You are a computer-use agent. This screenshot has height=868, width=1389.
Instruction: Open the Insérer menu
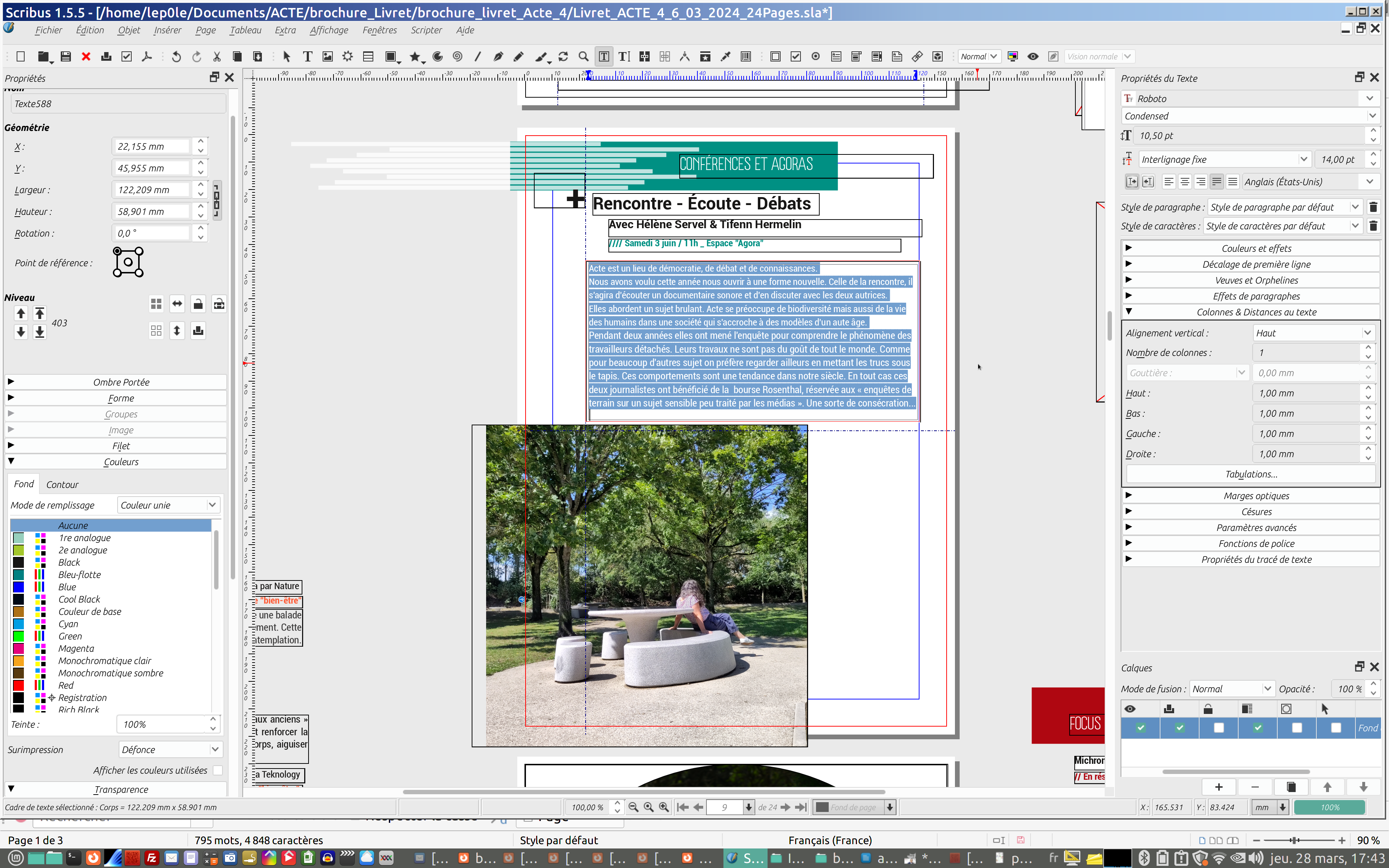[167, 30]
